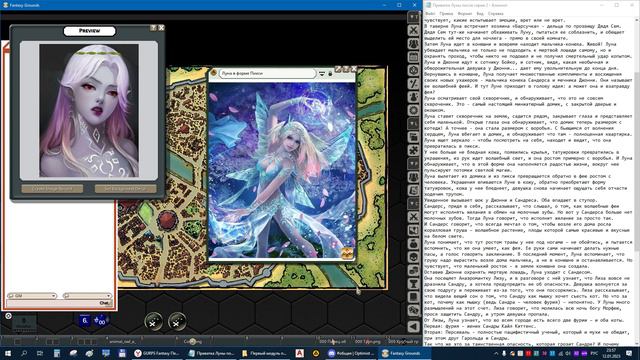Image resolution: width=640 pixels, height=360 pixels.
Task: Open the Party Sheet people sidebar icon
Action: 413,44
